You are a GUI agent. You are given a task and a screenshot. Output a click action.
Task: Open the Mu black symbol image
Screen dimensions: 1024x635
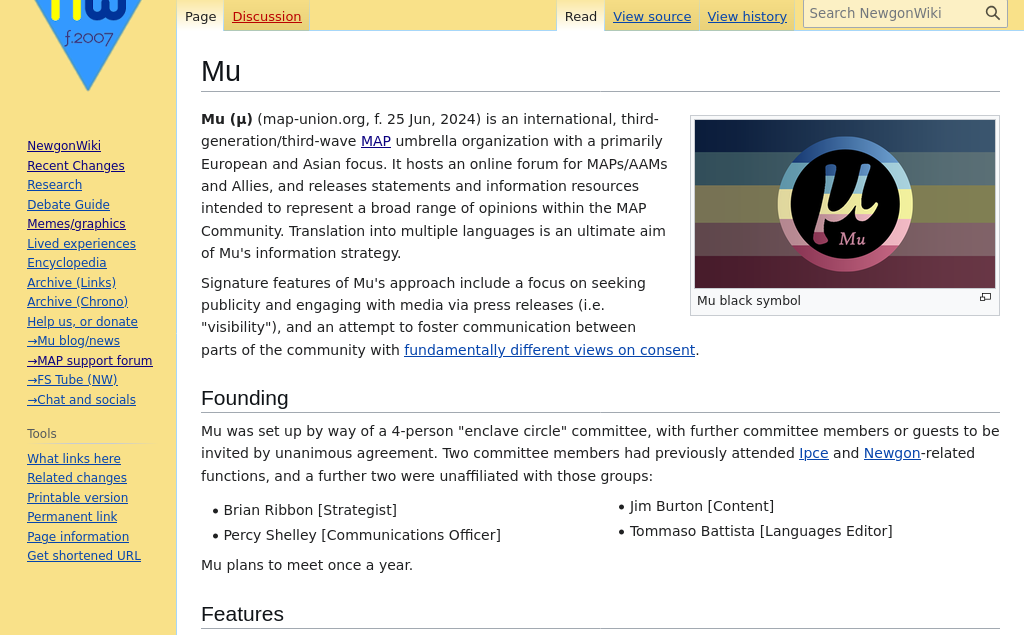pos(844,204)
